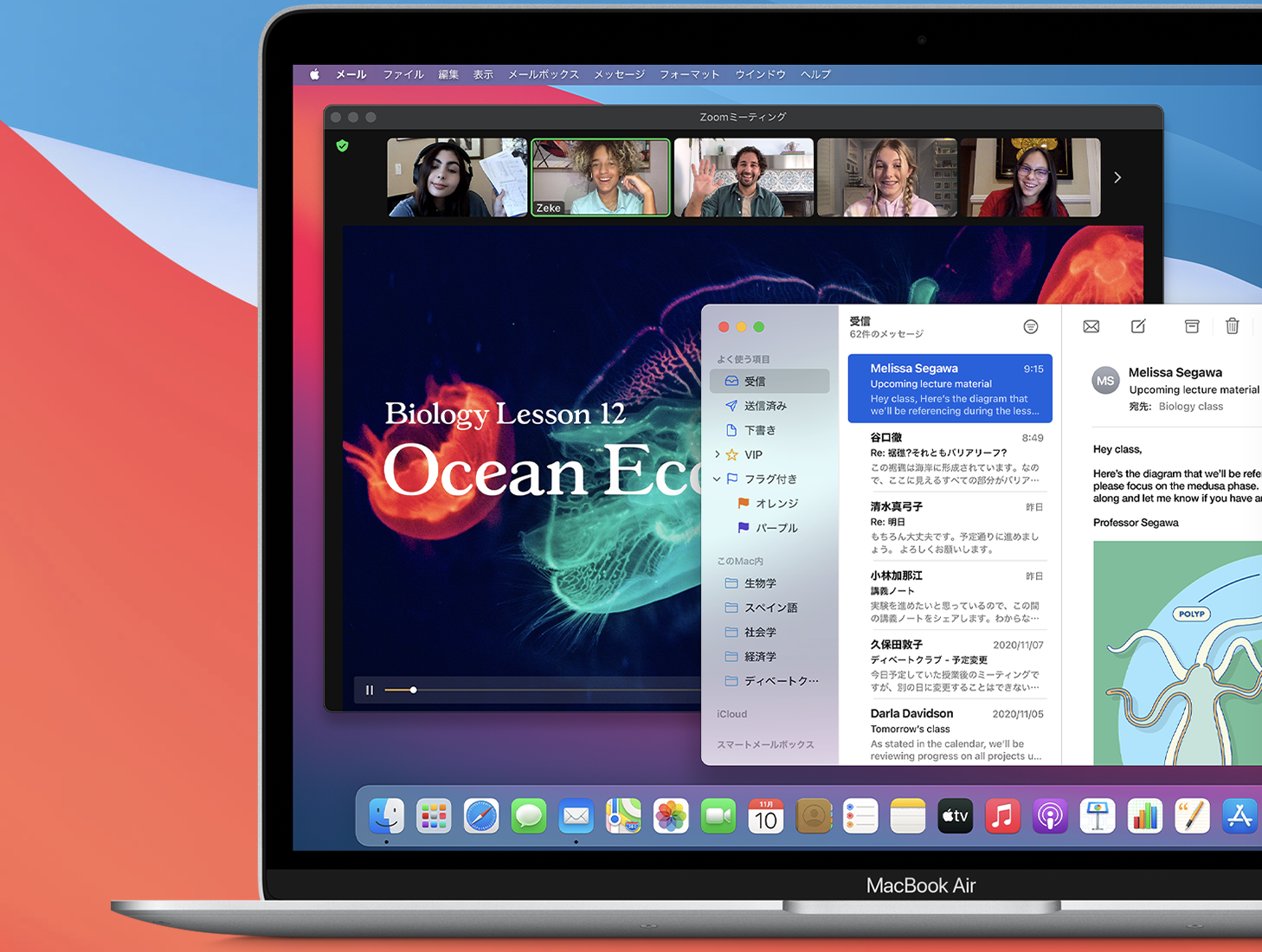Screen dimensions: 1262x952
Task: Open the 経済学 folder
Action: [769, 656]
